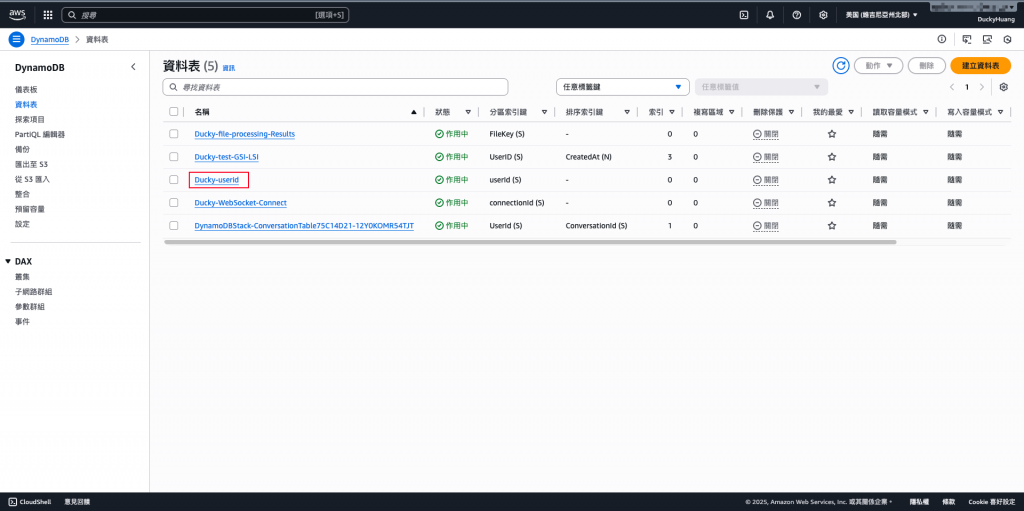Click 意見回饋 feedback in footer
Viewport: 1024px width, 511px height.
click(x=77, y=502)
